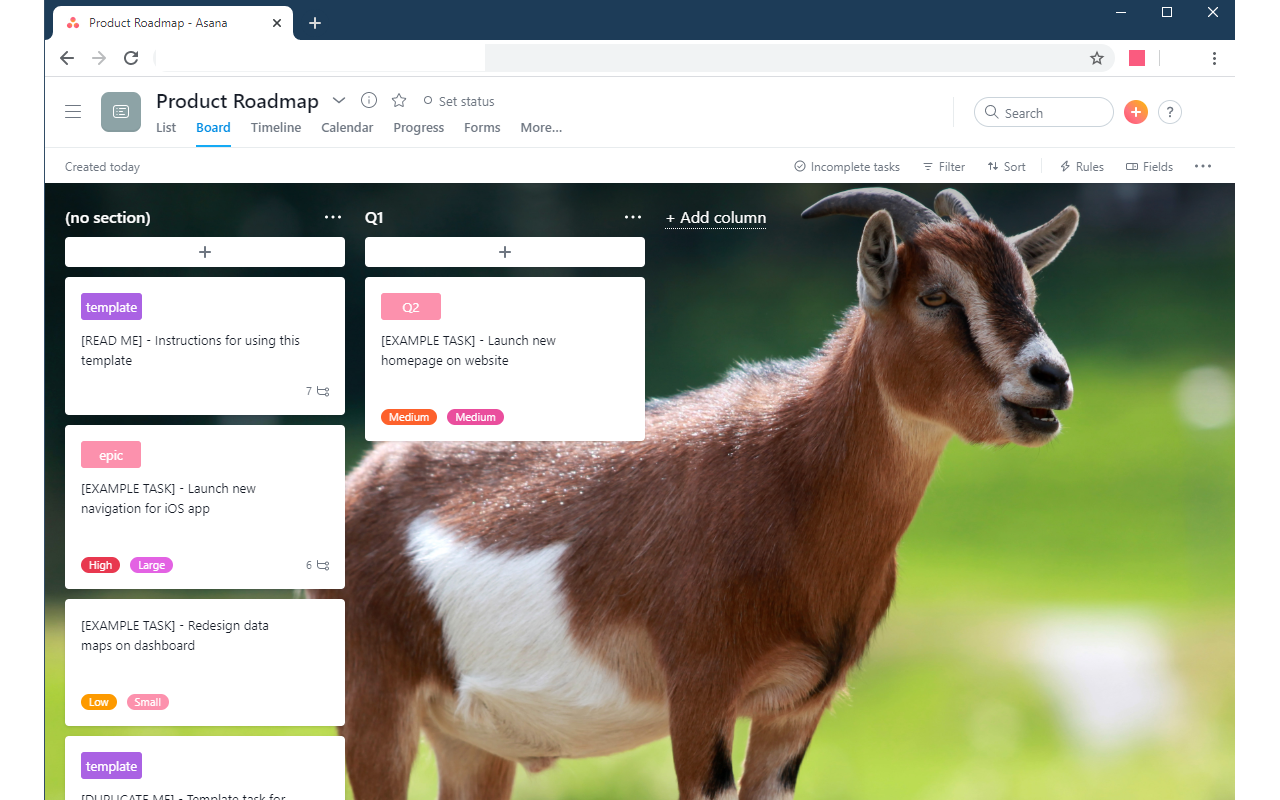Screen dimensions: 1280x800
Task: Click the pink epic tag
Action: [111, 455]
